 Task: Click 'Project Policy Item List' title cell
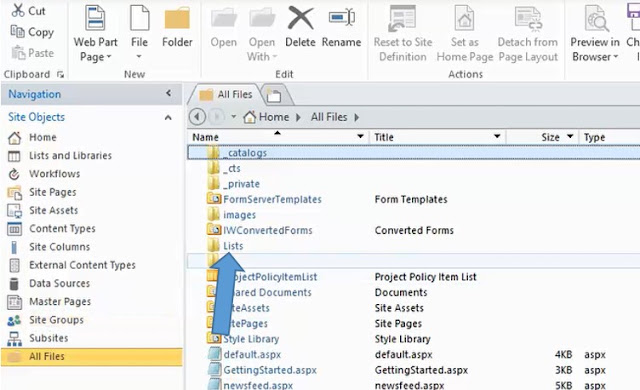(425, 277)
